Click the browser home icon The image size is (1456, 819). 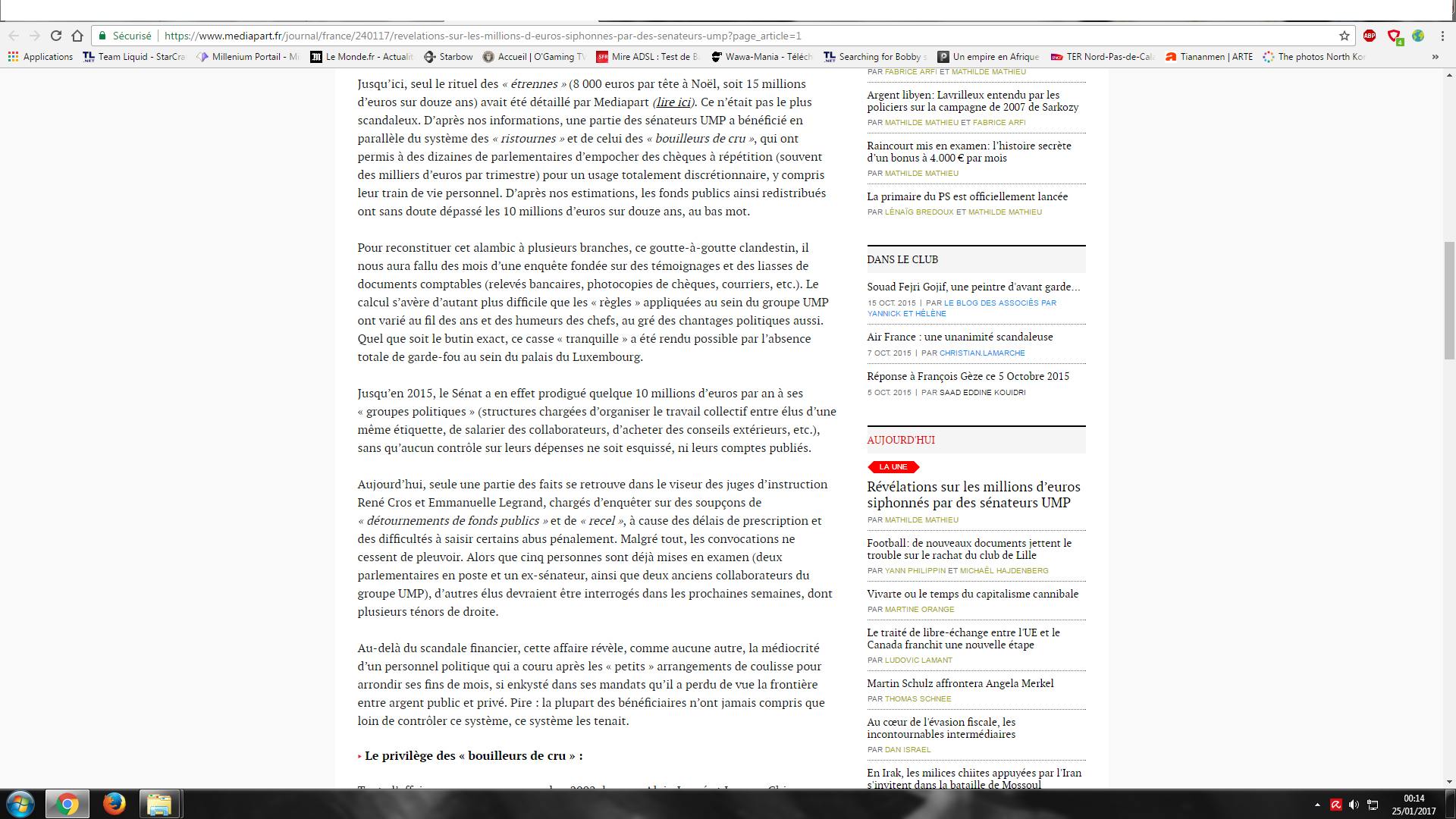point(77,36)
